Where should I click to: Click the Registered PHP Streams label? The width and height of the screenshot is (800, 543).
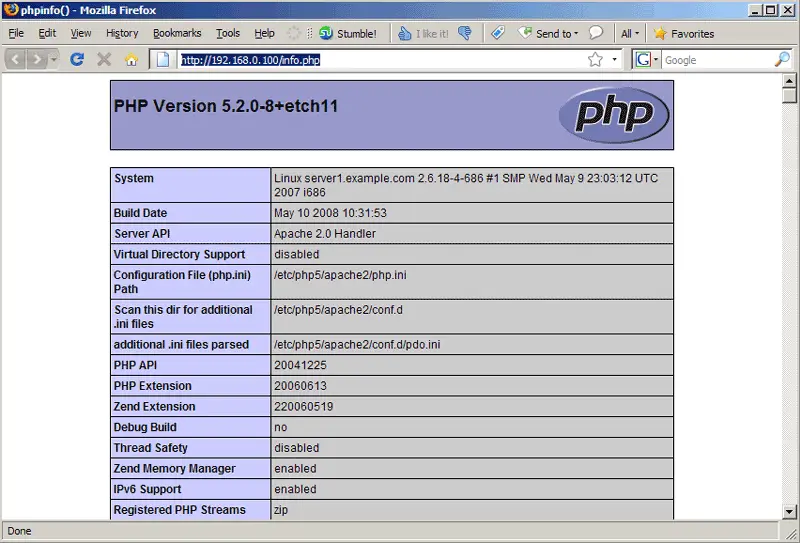coord(180,510)
